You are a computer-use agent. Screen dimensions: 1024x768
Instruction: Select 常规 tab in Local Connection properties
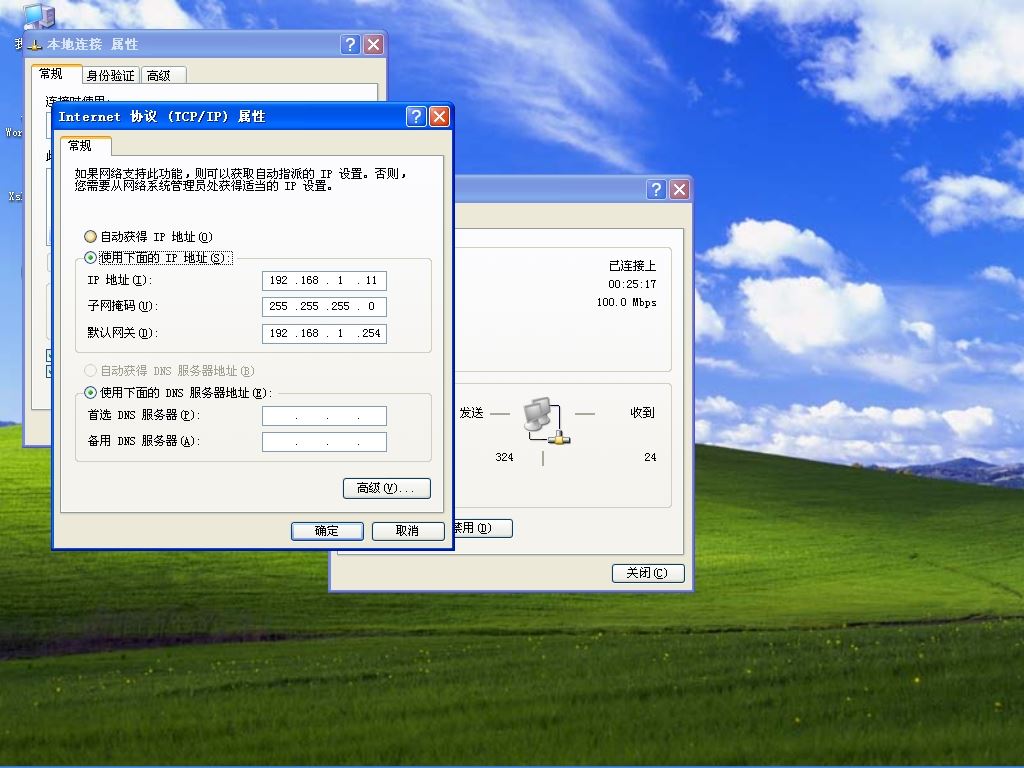click(56, 74)
